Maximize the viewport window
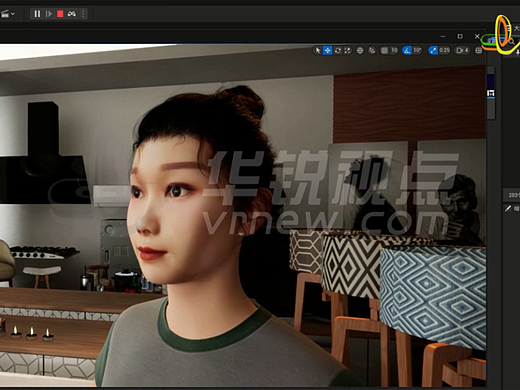This screenshot has width=520, height=390. (x=460, y=36)
